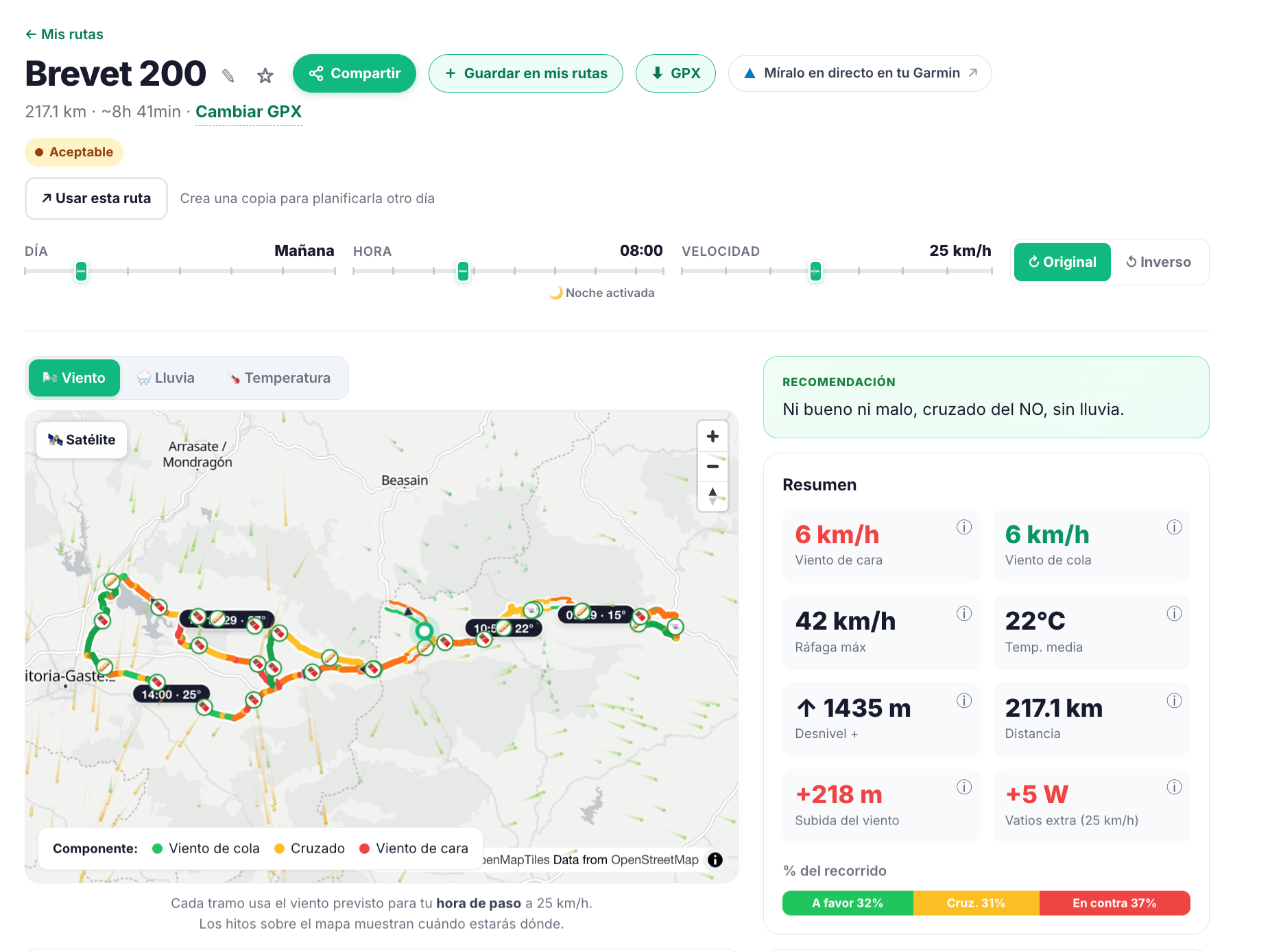The width and height of the screenshot is (1270, 952).
Task: Switch to Inverso route direction
Action: [1158, 262]
